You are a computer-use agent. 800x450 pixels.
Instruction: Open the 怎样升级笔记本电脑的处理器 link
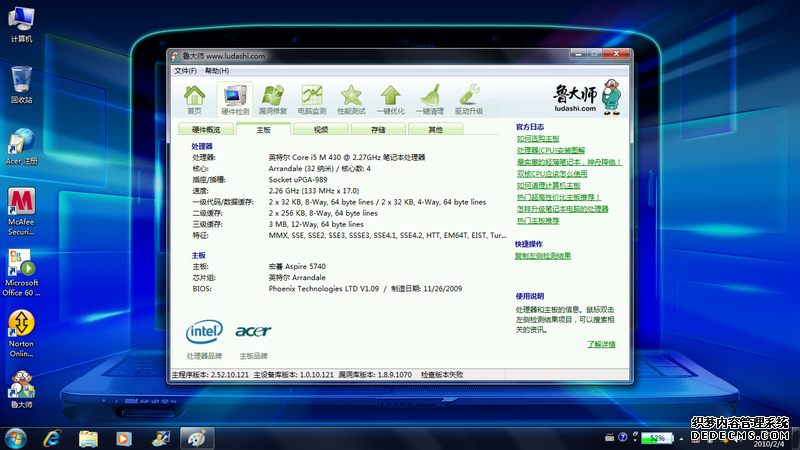click(x=562, y=209)
